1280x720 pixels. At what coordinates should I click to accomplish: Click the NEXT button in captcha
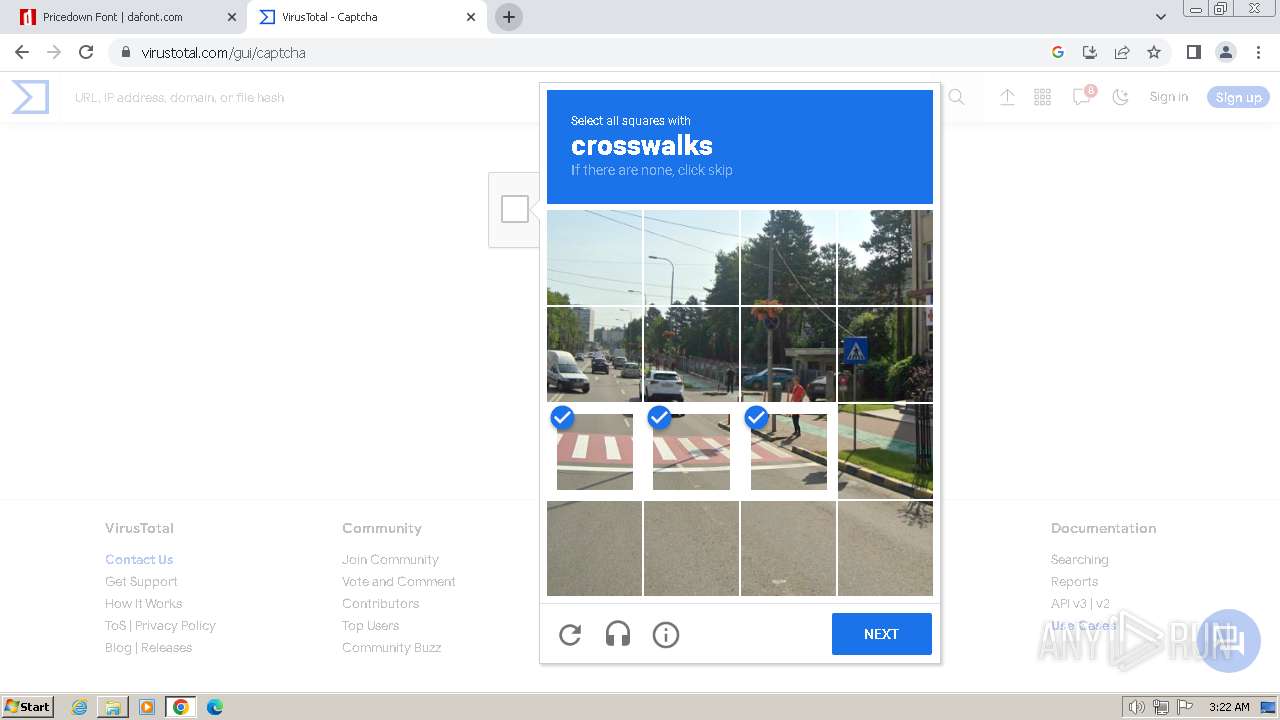coord(881,634)
